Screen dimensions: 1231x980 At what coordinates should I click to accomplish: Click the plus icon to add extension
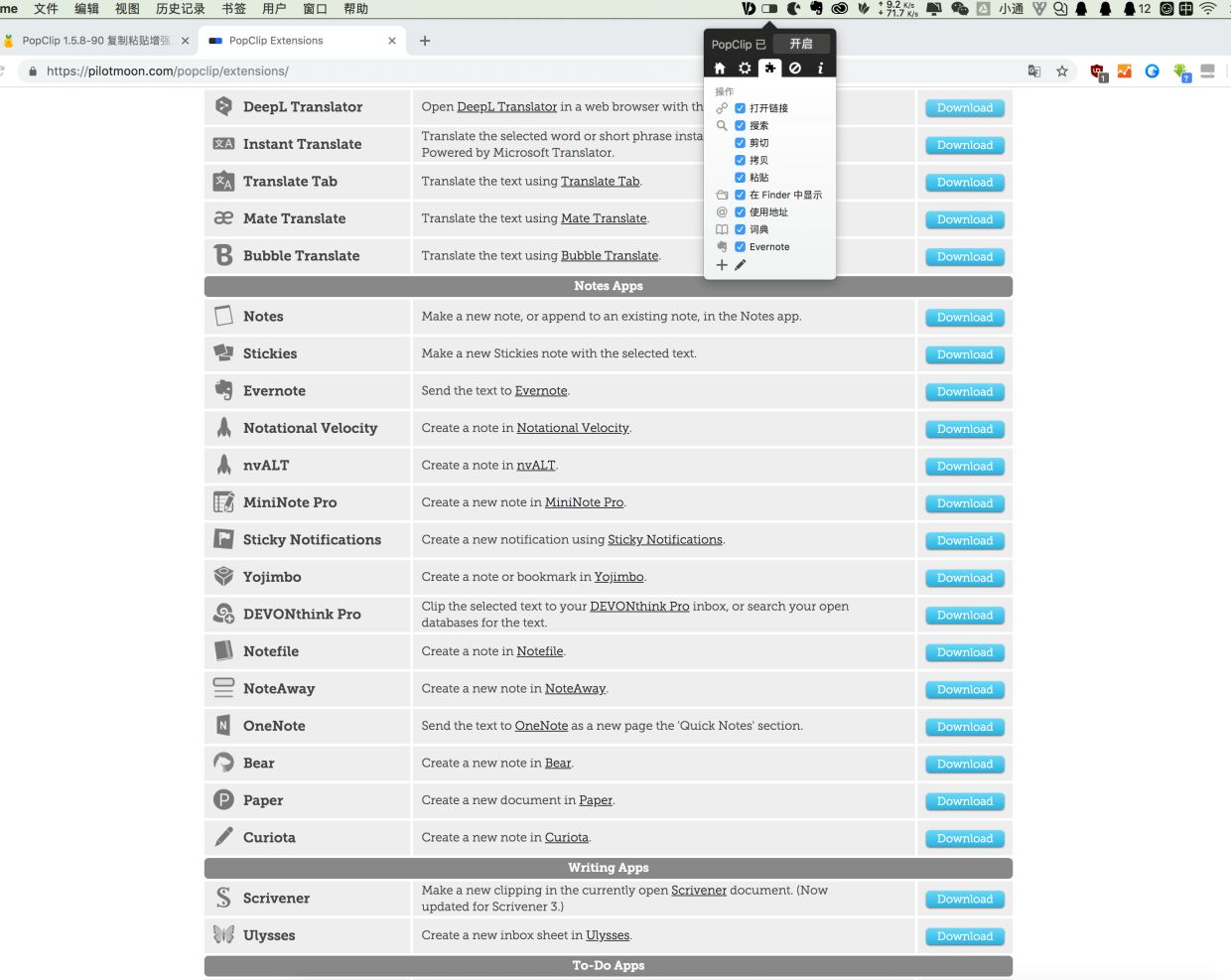pos(722,265)
